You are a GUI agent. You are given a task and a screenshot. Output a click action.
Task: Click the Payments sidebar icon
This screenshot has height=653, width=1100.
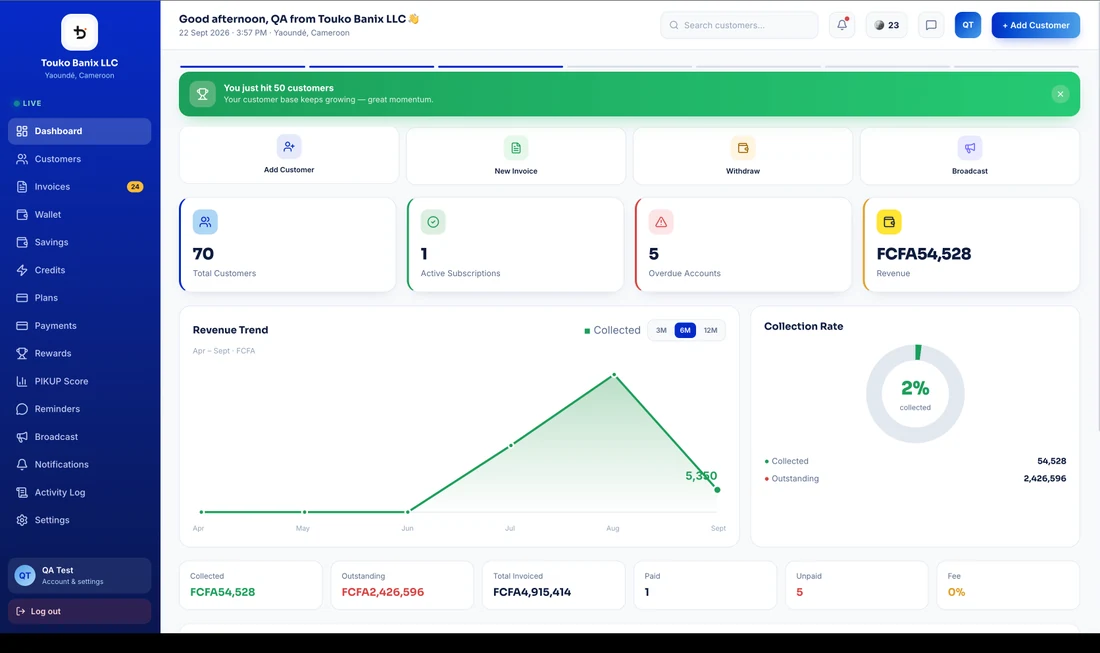tap(22, 325)
